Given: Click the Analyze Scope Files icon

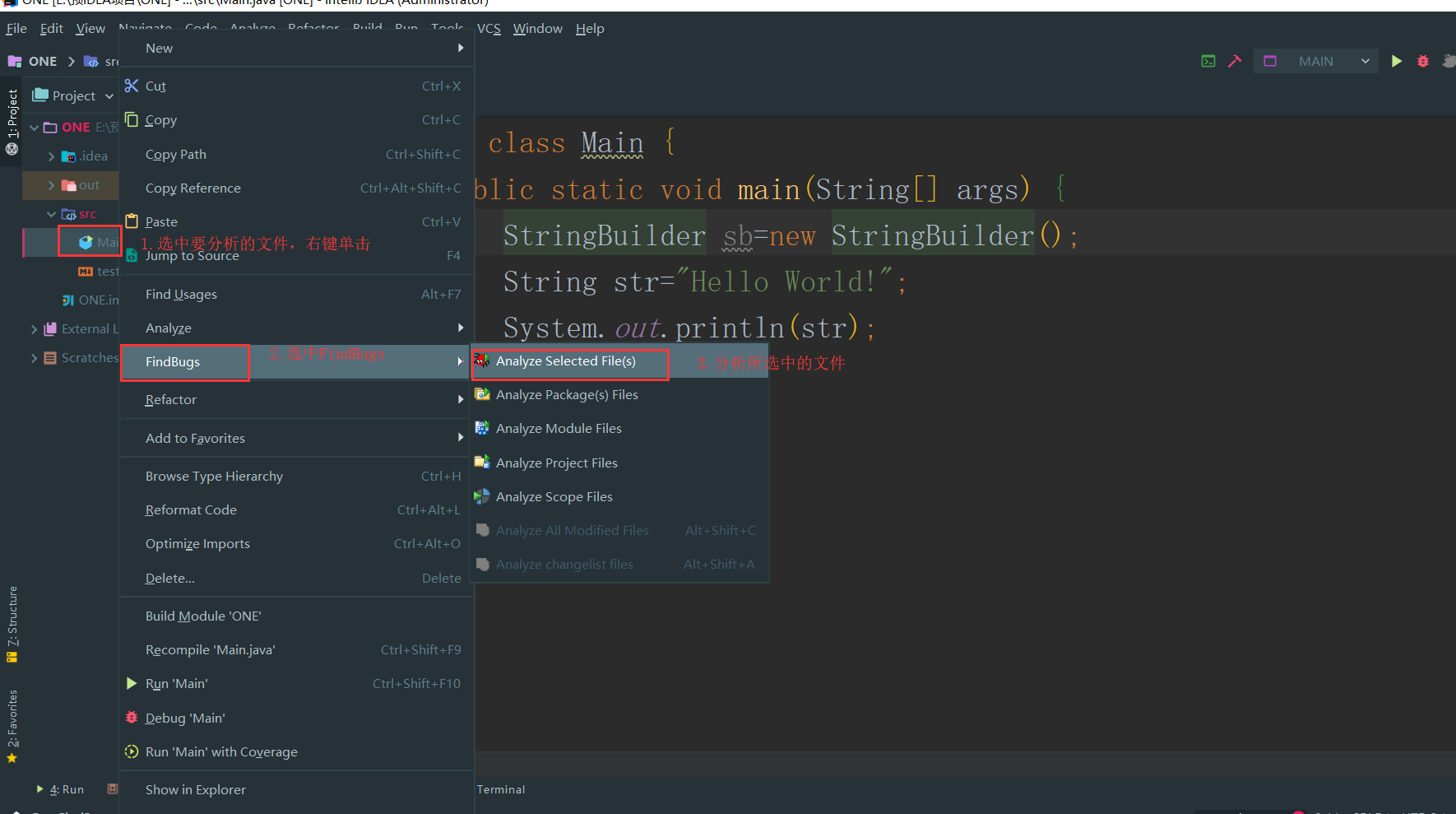Looking at the screenshot, I should click(482, 496).
